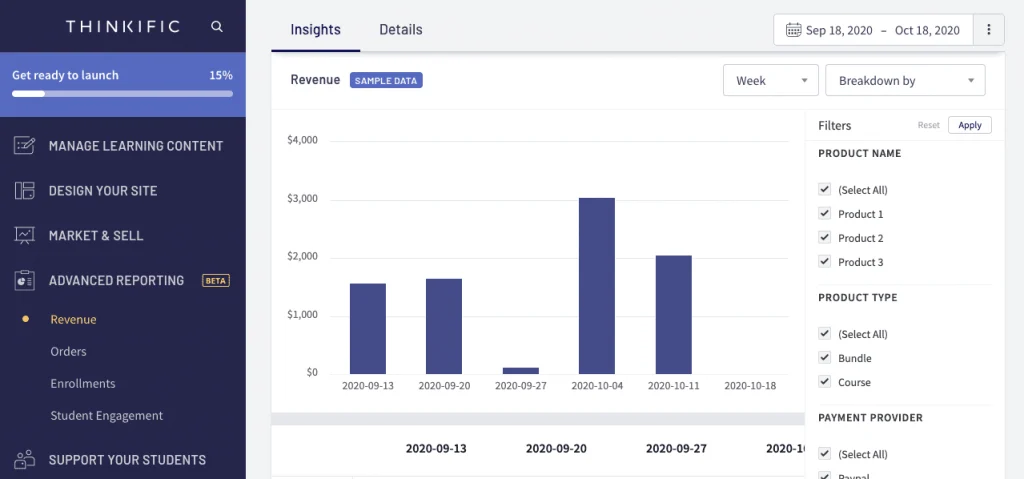Click the Market & Sell chart icon

[x=25, y=236]
